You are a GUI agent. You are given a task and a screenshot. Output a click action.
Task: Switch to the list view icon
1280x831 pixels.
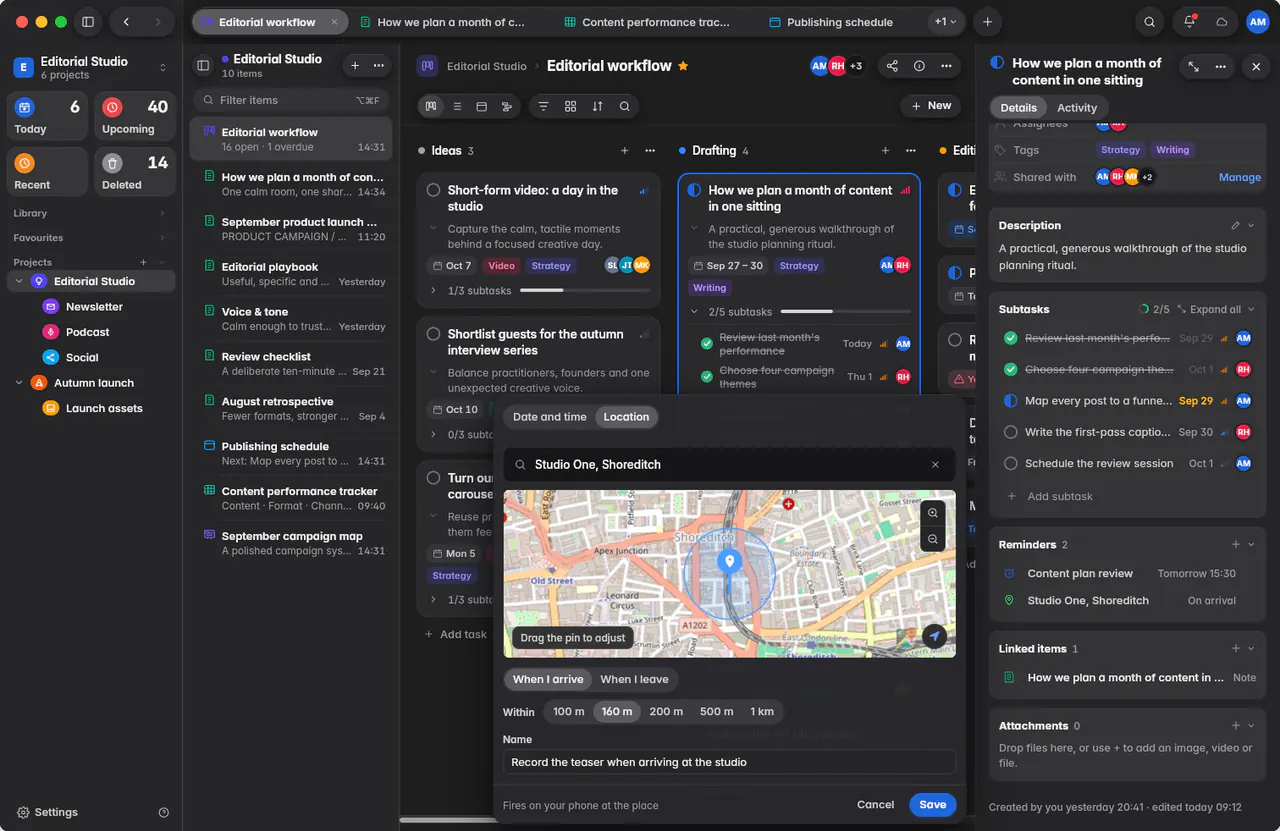(x=457, y=106)
